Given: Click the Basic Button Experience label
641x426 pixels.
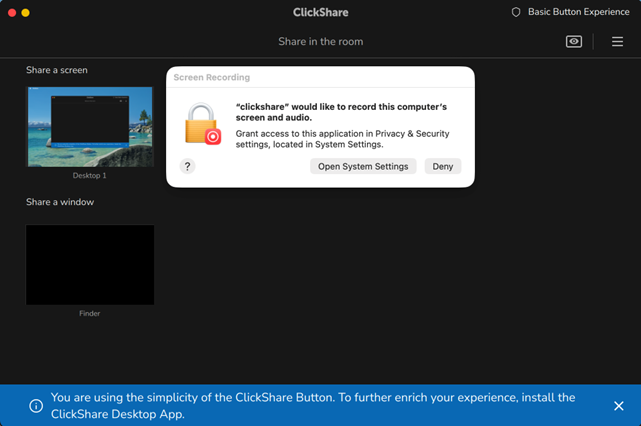Looking at the screenshot, I should 578,12.
